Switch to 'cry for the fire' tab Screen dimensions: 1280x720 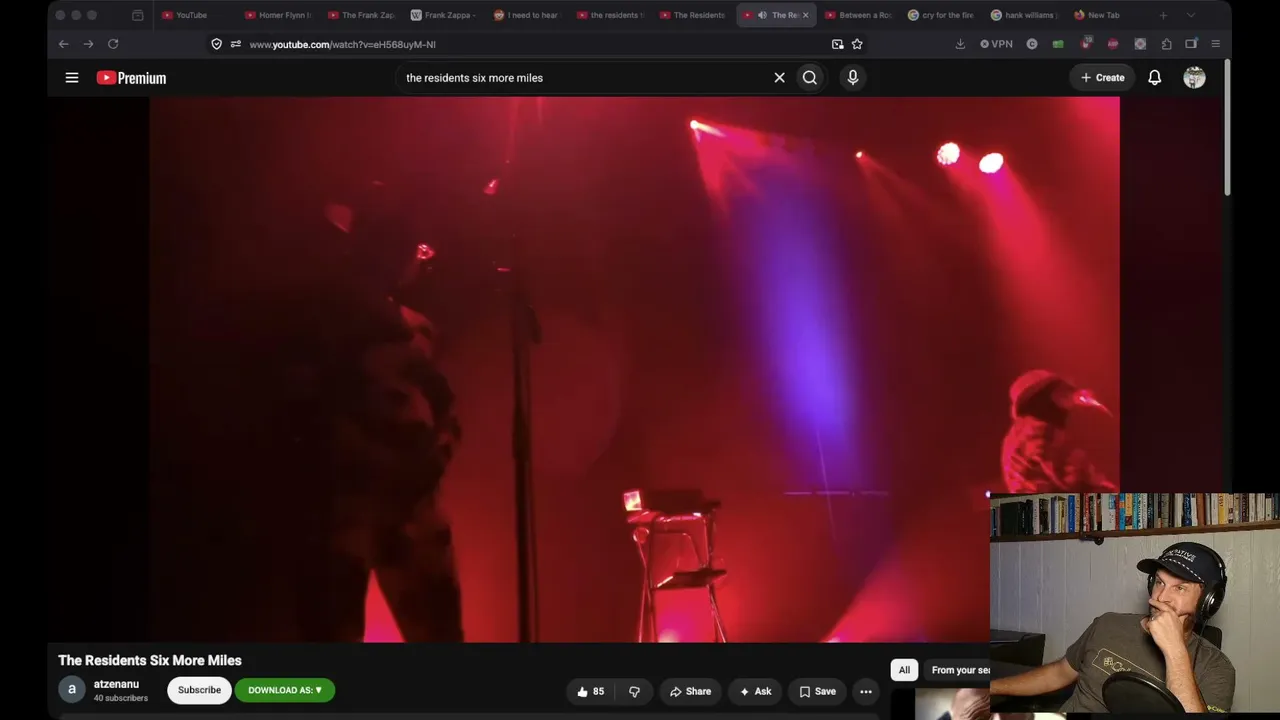[x=942, y=15]
